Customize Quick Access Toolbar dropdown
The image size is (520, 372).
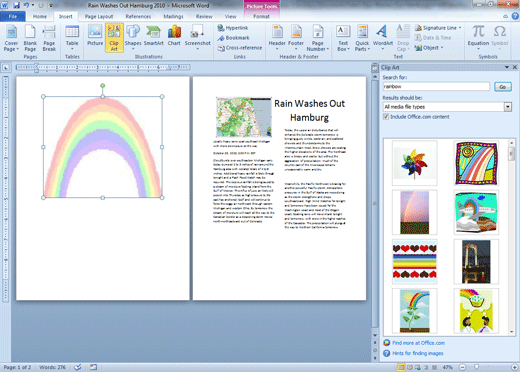(x=51, y=6)
